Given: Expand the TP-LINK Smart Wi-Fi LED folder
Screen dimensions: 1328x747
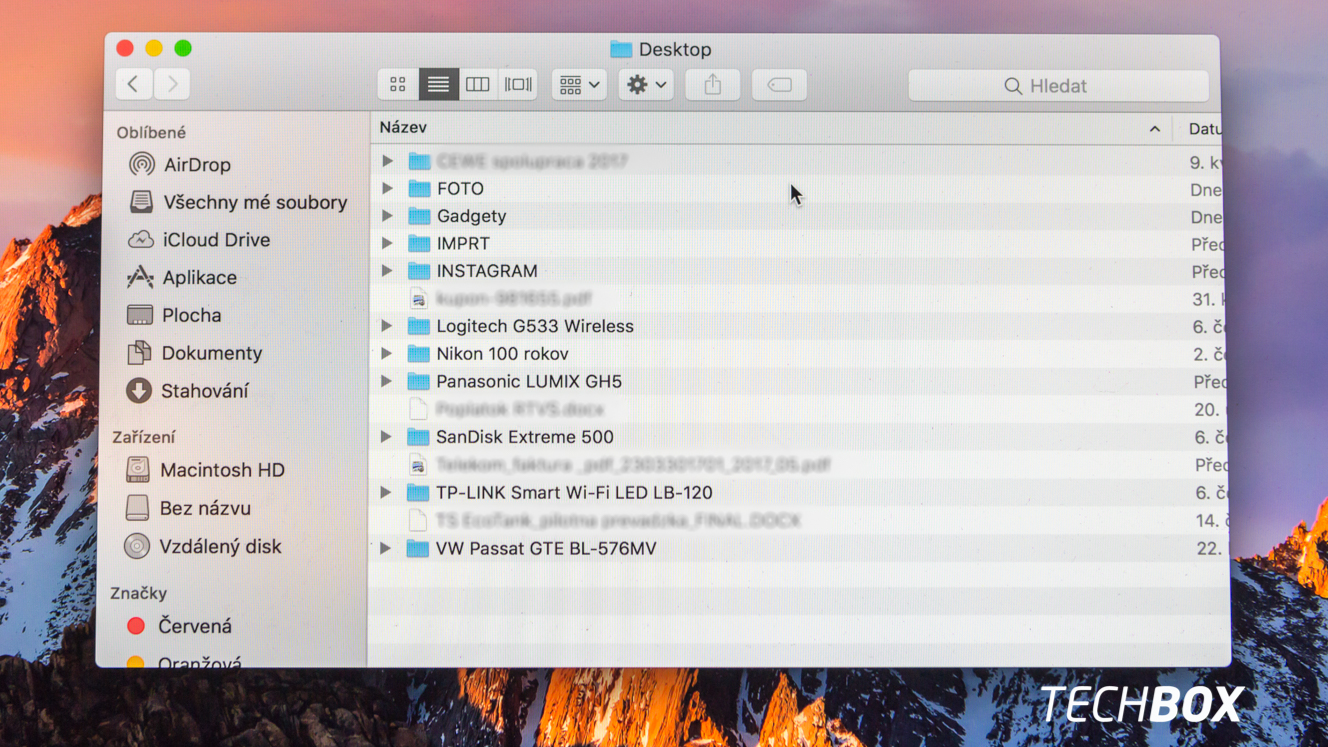Looking at the screenshot, I should coord(385,492).
